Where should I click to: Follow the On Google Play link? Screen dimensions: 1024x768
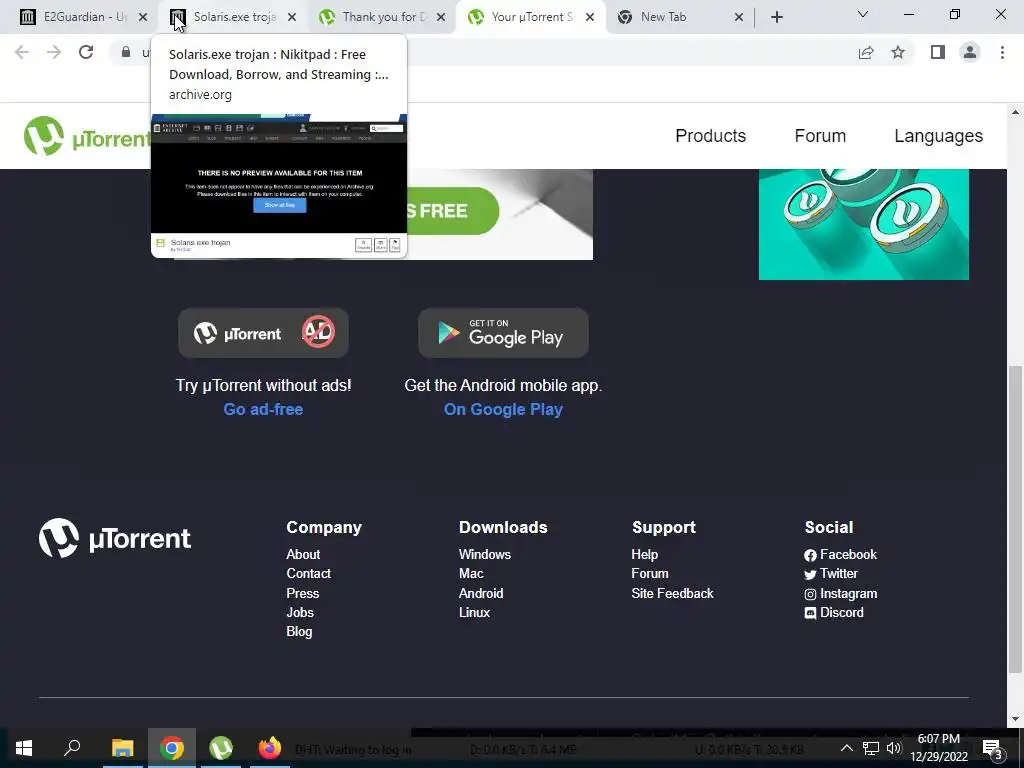pos(503,409)
